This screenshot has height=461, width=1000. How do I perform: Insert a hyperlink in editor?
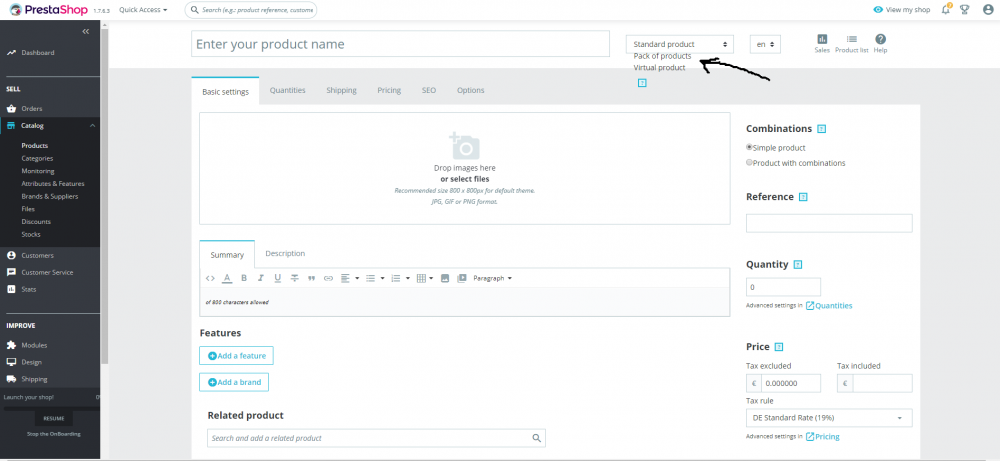[x=328, y=278]
